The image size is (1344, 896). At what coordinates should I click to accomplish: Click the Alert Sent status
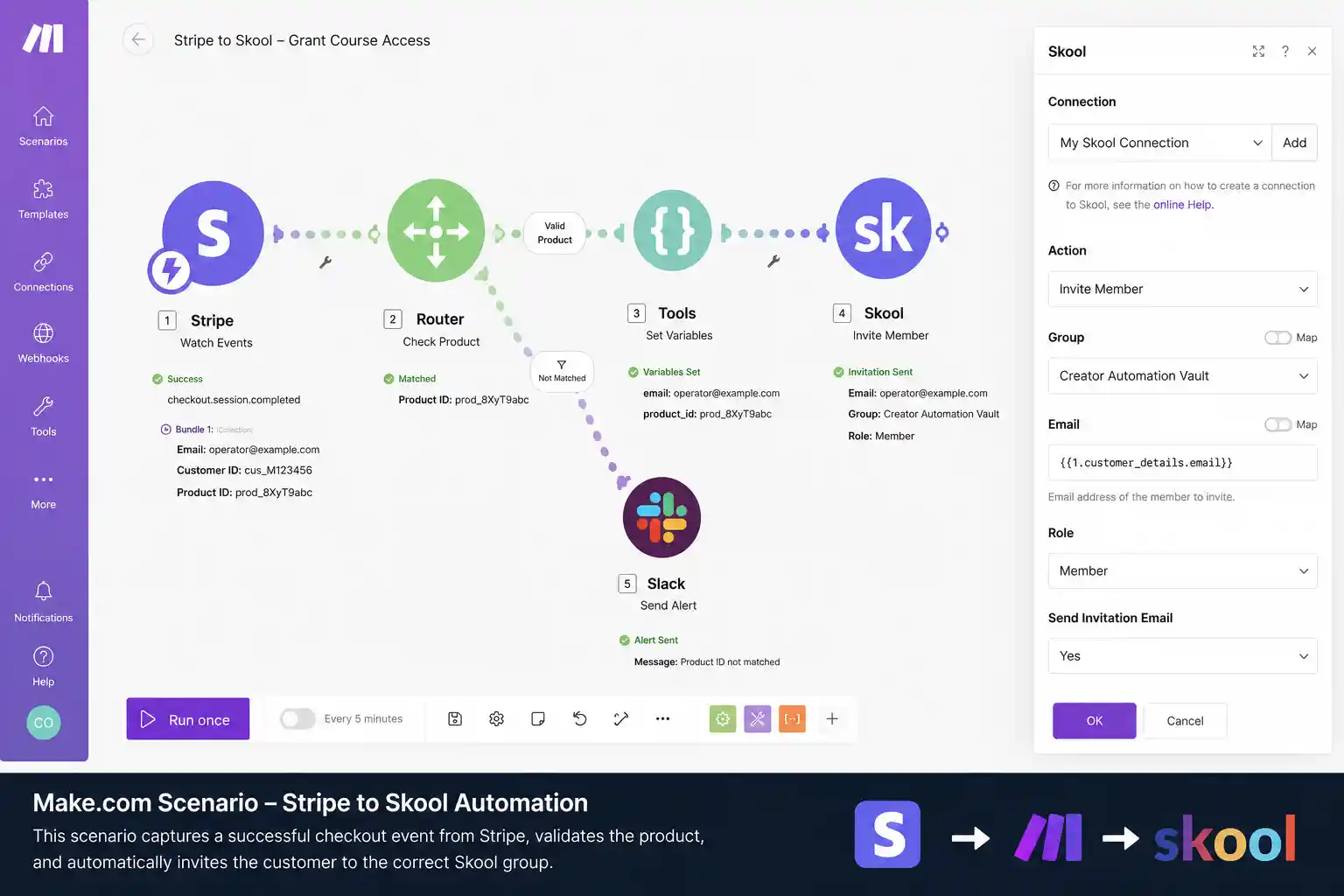[x=648, y=640]
